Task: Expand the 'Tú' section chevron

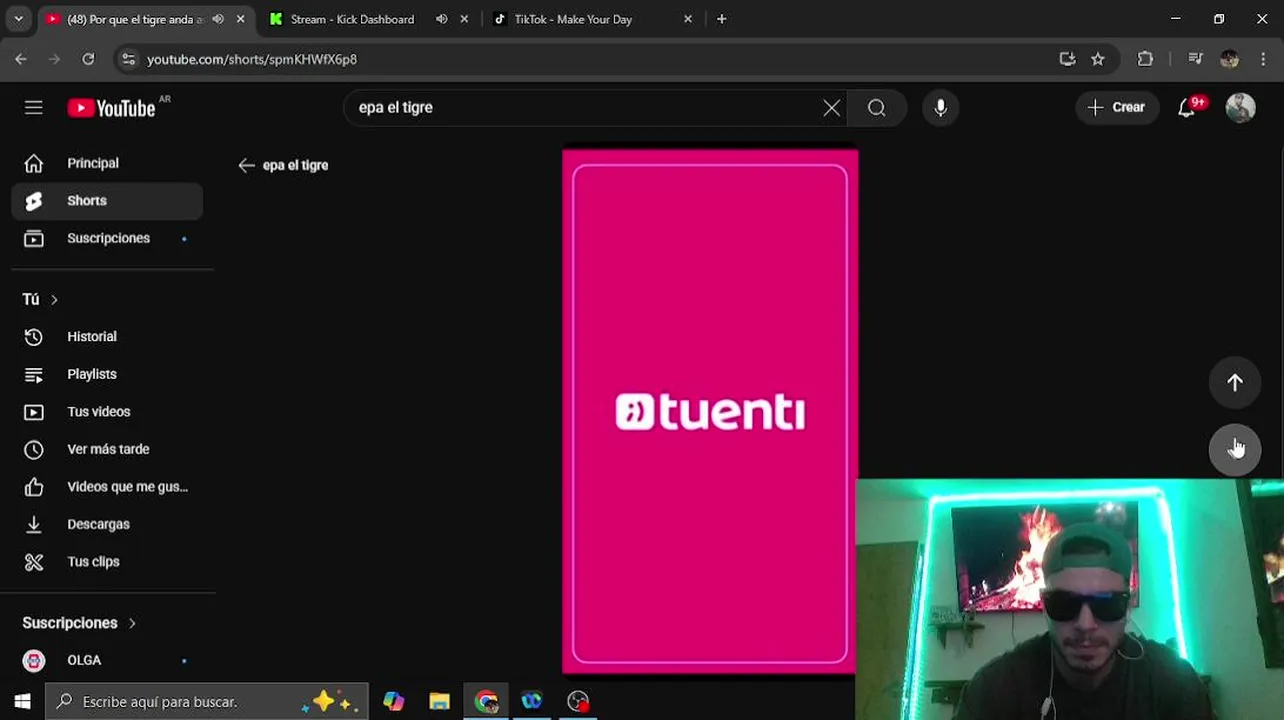Action: point(54,299)
